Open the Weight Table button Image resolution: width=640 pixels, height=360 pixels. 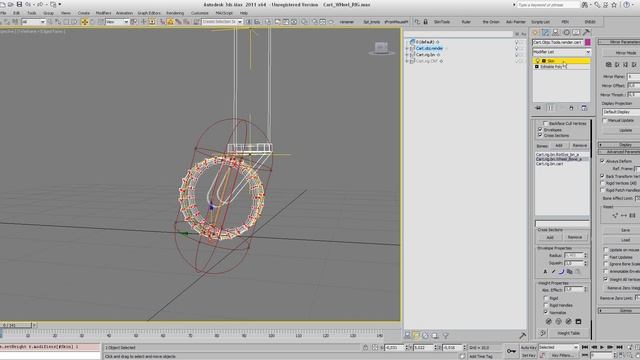coord(569,333)
